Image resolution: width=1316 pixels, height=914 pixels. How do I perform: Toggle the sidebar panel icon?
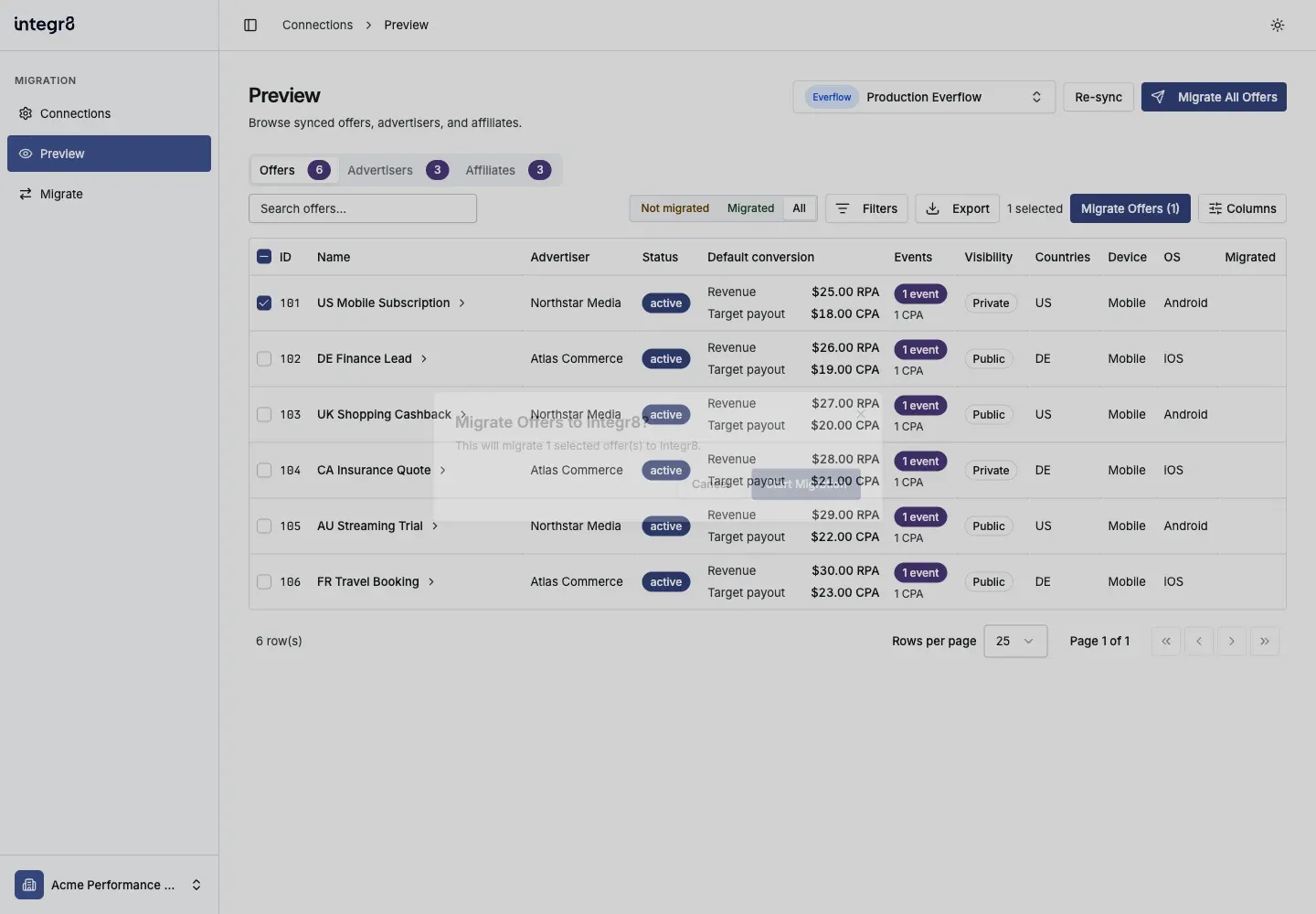[250, 25]
